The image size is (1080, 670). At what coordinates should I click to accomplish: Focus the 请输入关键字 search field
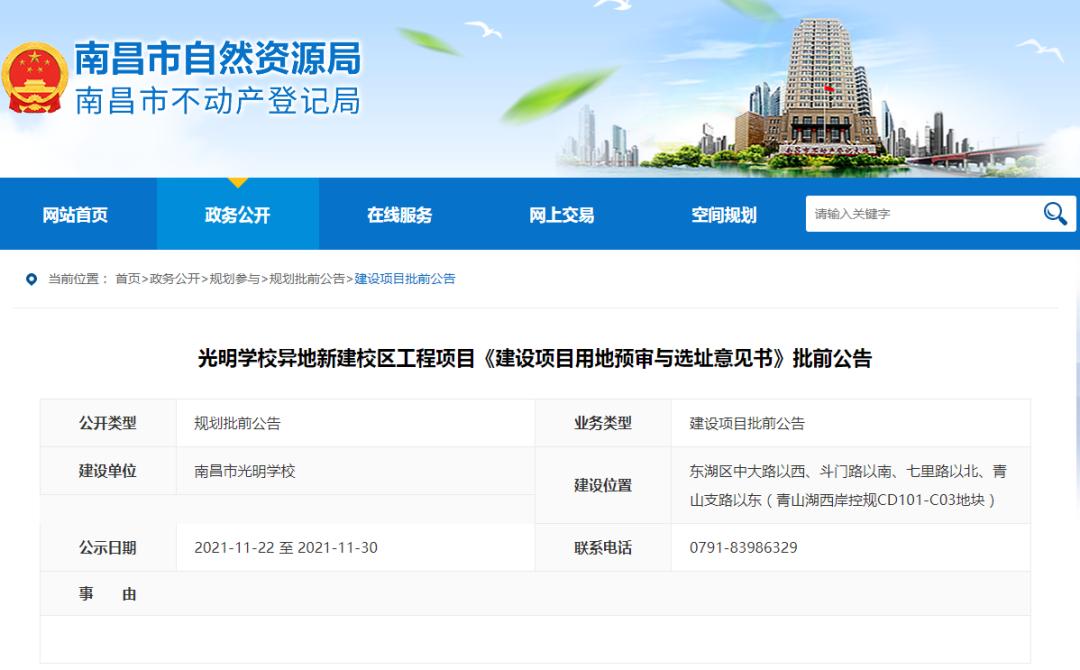(920, 214)
